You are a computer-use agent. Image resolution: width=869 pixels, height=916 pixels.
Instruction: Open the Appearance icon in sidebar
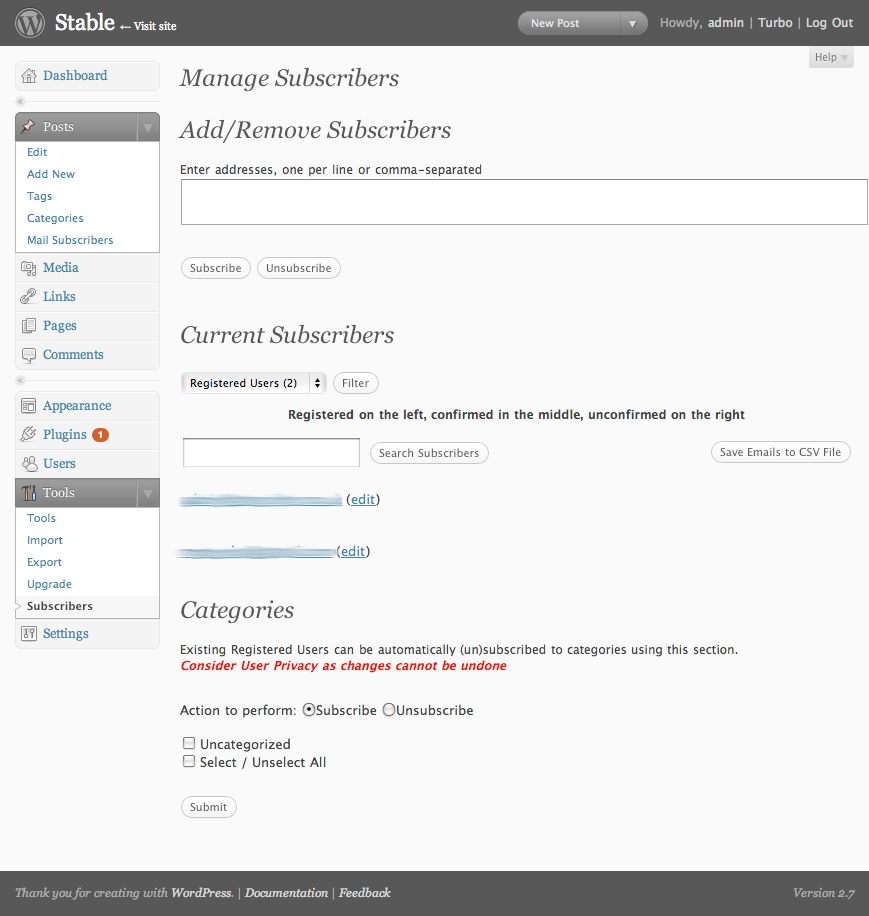(29, 406)
